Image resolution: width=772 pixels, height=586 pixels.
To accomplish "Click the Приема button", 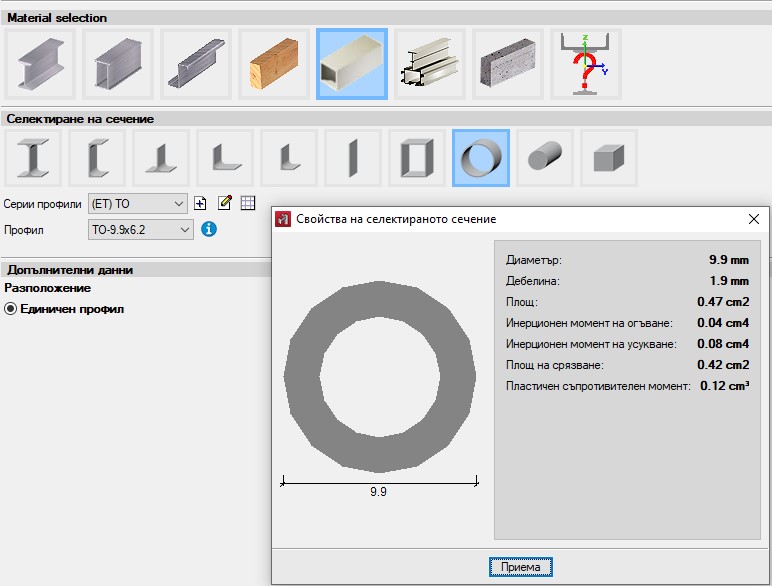I will coord(521,567).
